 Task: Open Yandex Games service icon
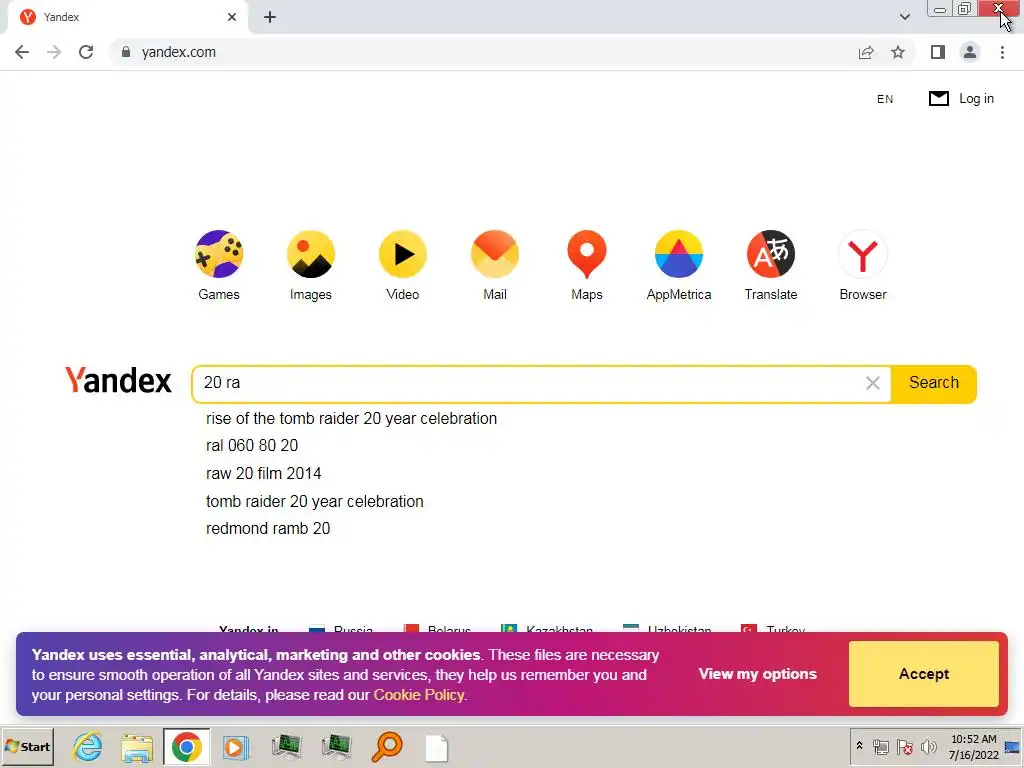click(219, 255)
